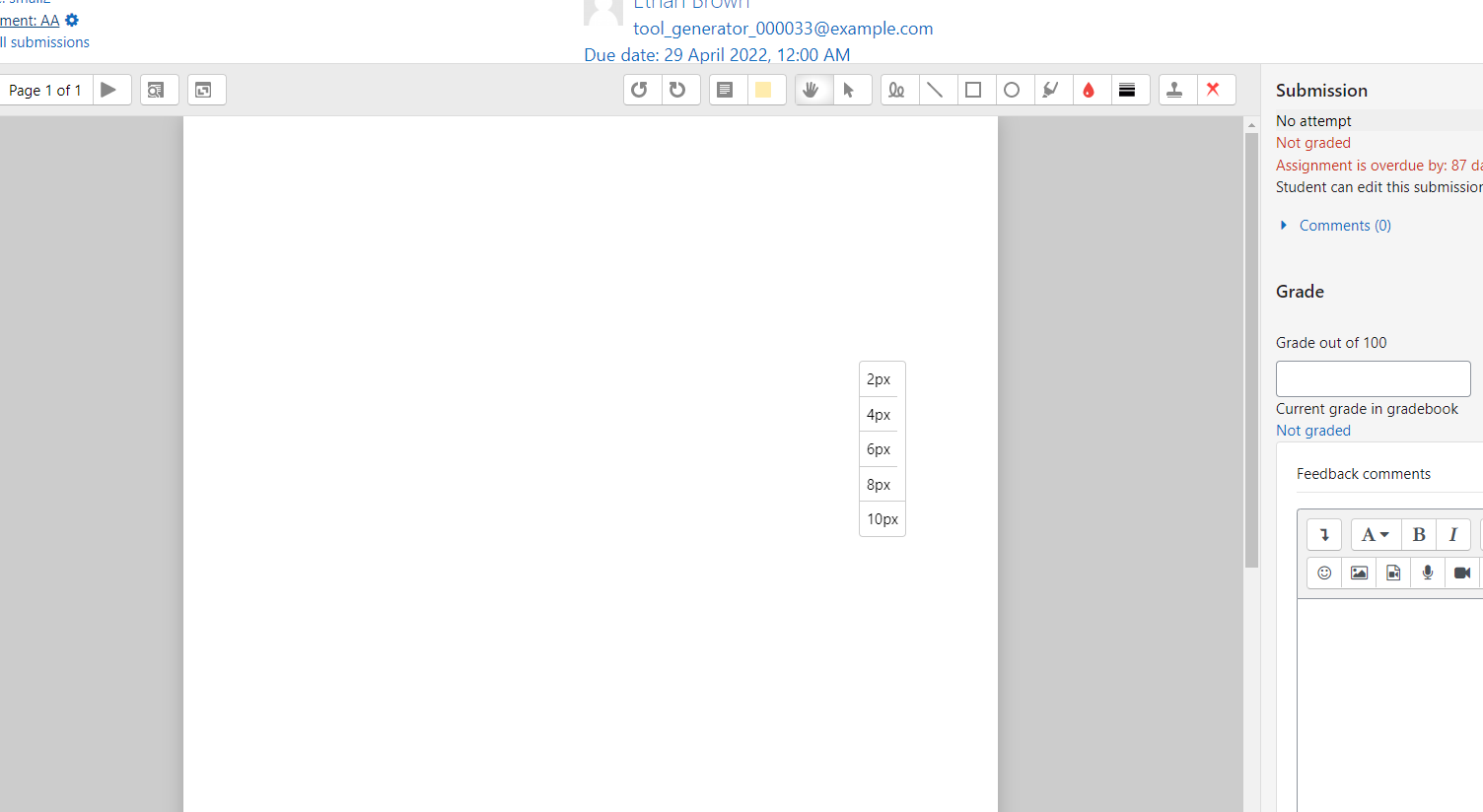This screenshot has width=1483, height=812.
Task: Insert an image in feedback comments
Action: pos(1359,573)
